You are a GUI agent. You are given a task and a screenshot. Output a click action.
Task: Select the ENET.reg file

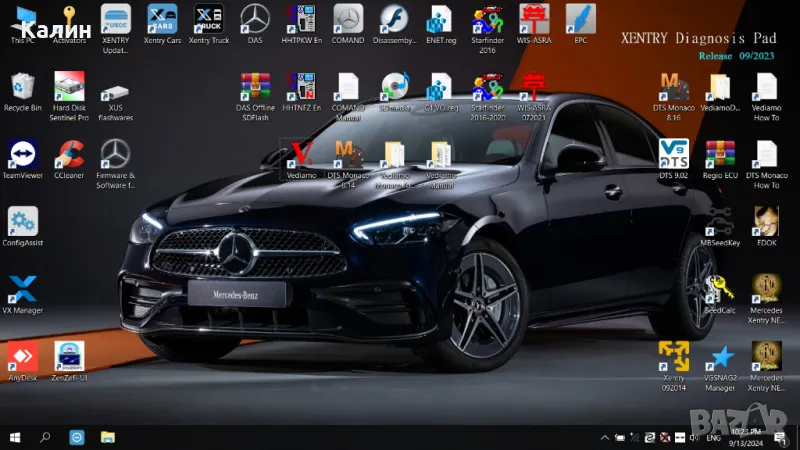(440, 20)
